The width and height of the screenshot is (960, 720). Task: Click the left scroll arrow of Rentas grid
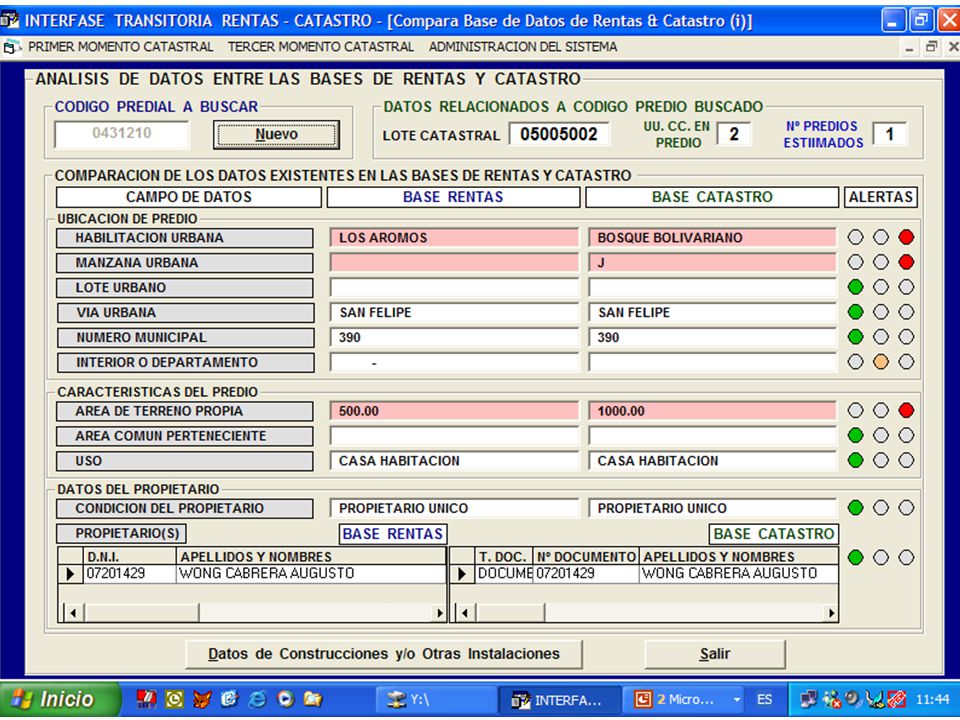pos(73,613)
